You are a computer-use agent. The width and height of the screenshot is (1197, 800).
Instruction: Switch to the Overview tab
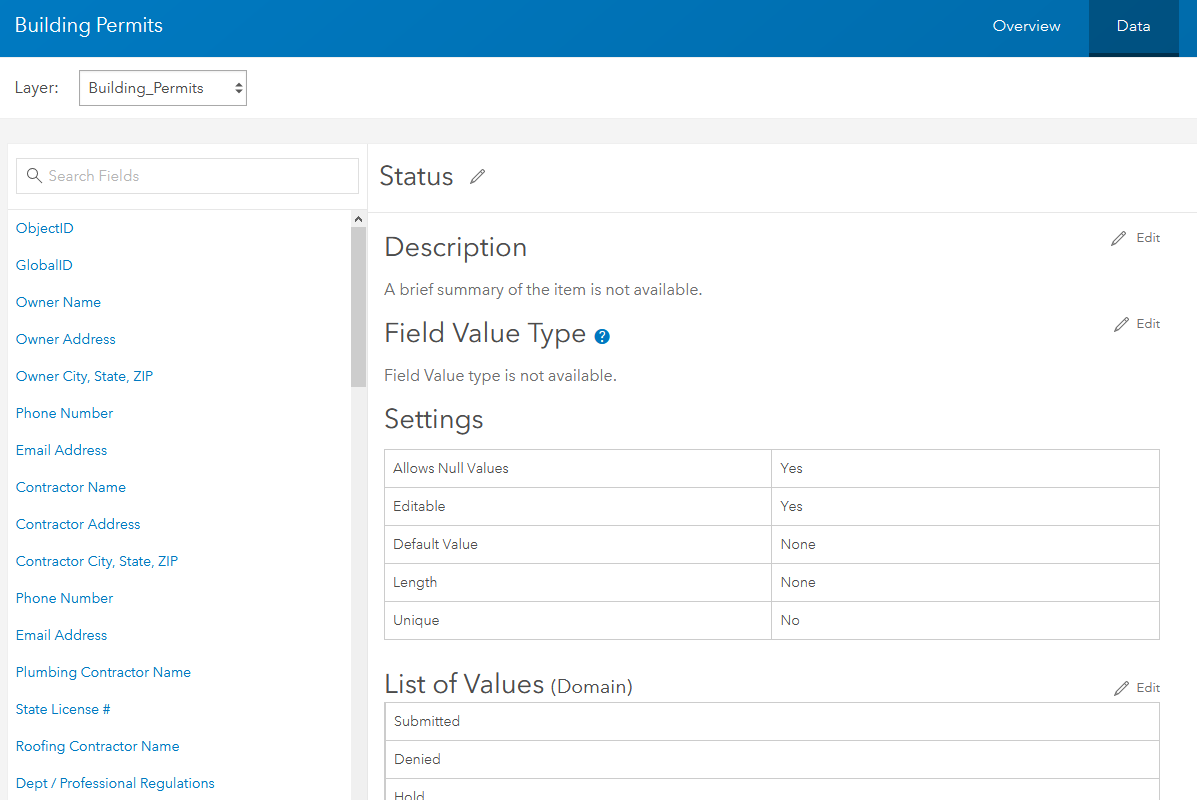1026,27
